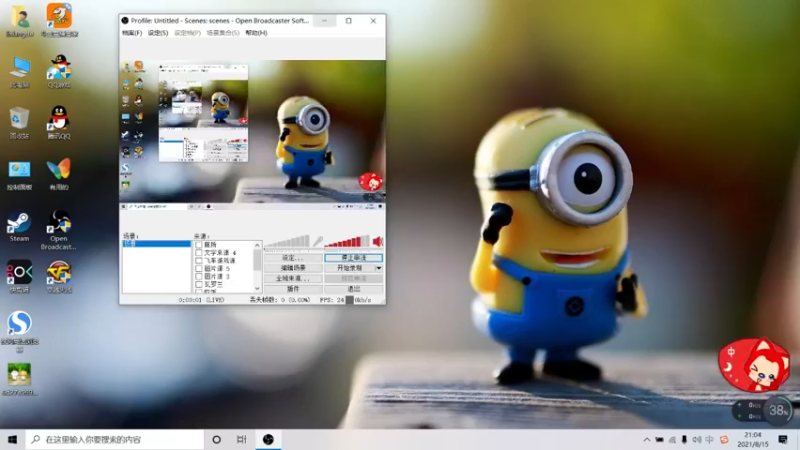Click the 文字来源 4 source name
The height and width of the screenshot is (450, 800).
(x=220, y=253)
